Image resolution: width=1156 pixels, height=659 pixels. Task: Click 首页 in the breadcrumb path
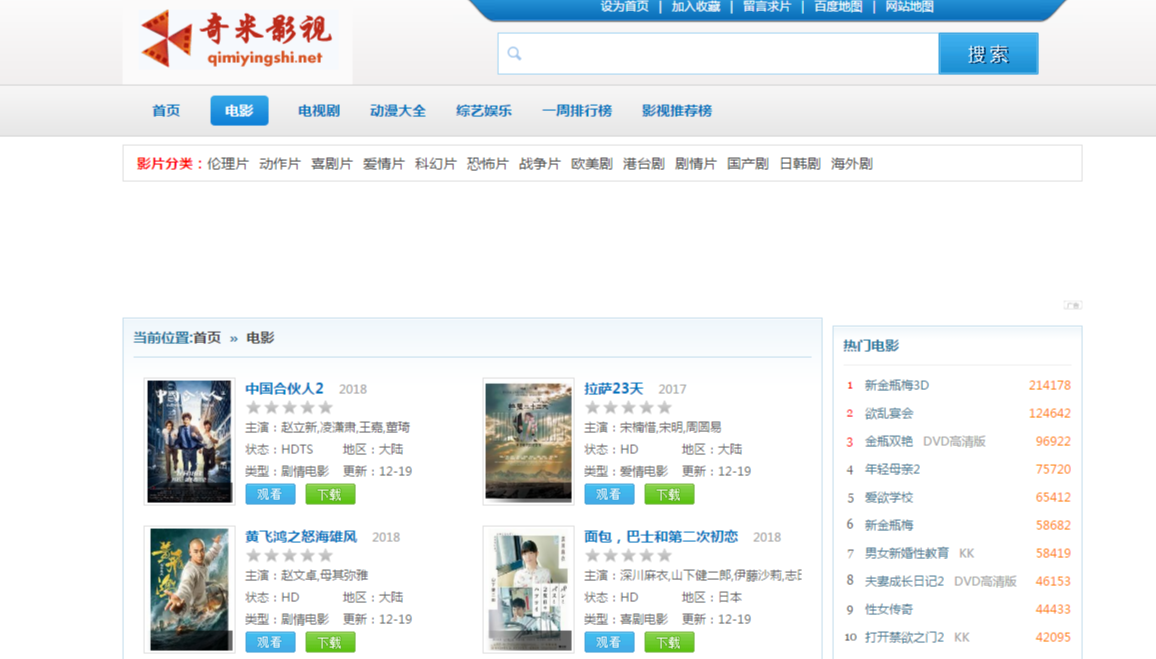(x=207, y=338)
